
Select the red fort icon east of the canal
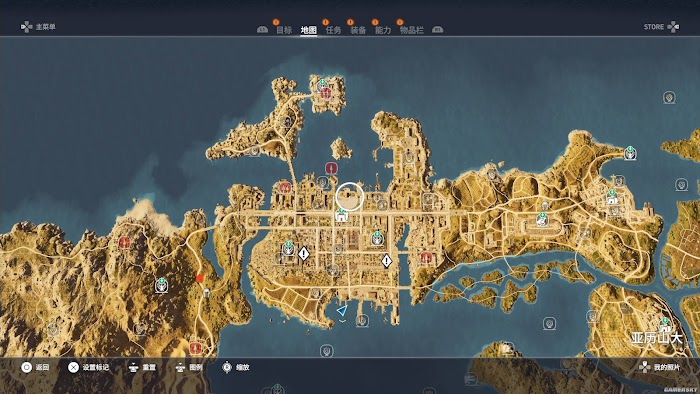click(x=427, y=257)
